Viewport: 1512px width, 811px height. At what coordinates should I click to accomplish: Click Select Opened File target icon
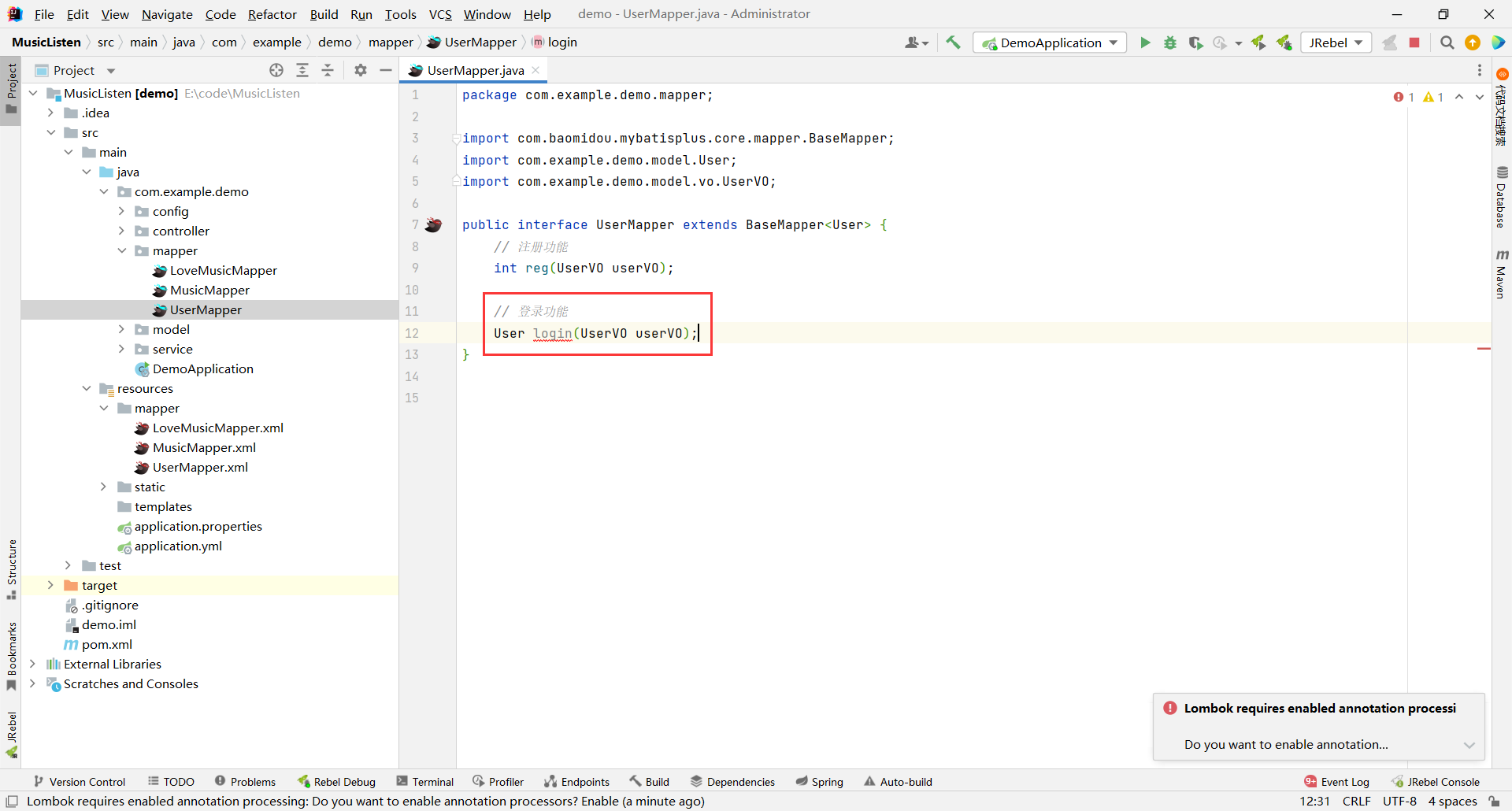(x=276, y=70)
